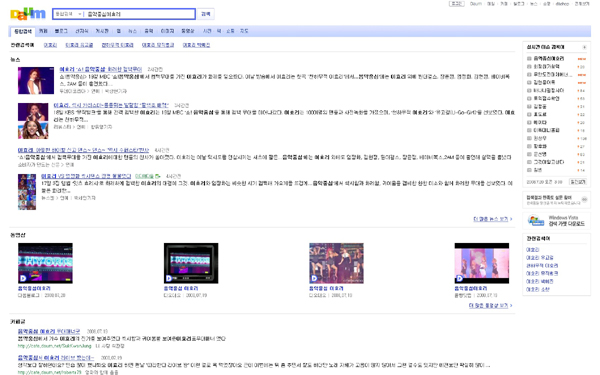Click the Windows Vista gadget download banner

[557, 221]
